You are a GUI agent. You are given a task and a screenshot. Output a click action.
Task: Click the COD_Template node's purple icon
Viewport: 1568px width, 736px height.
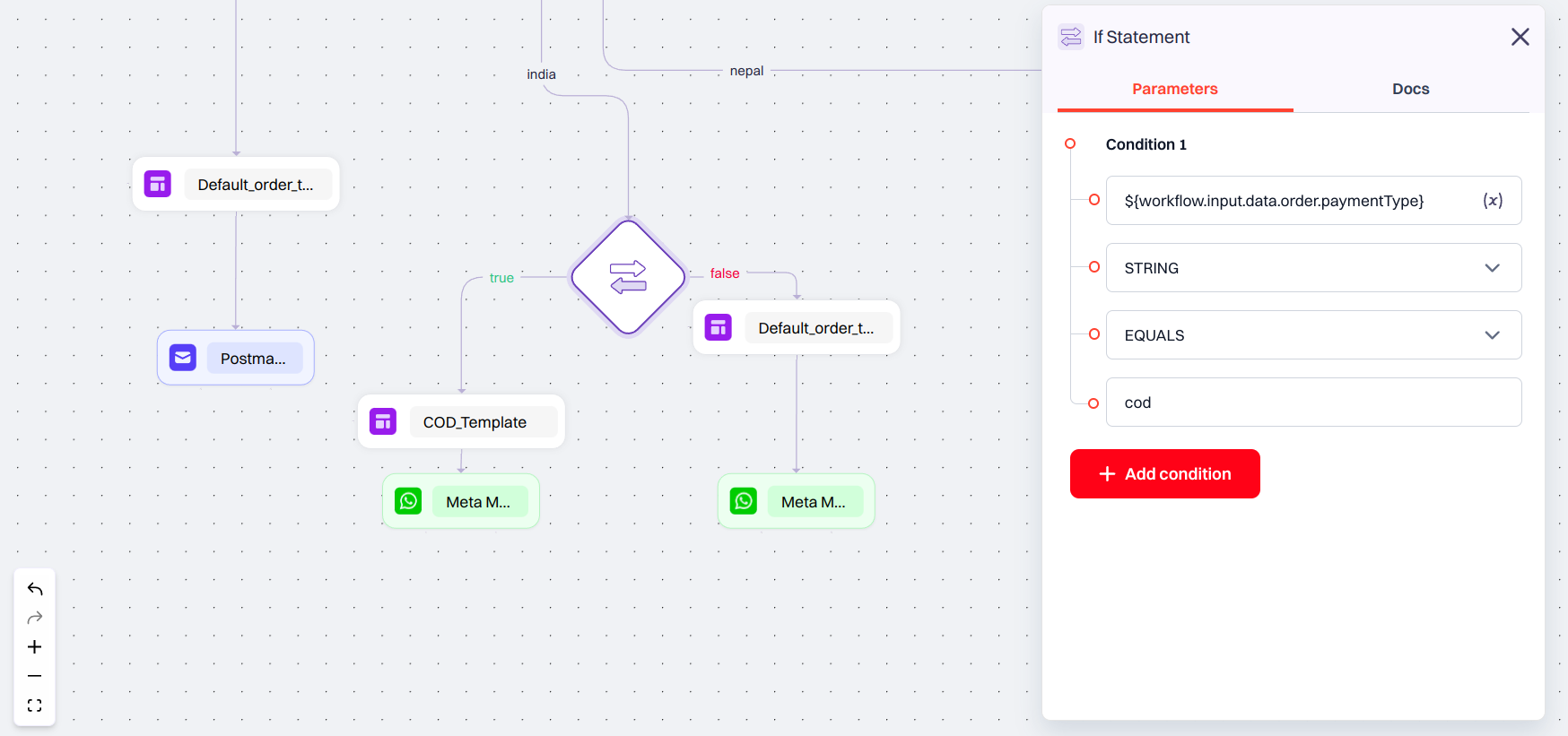(x=383, y=421)
